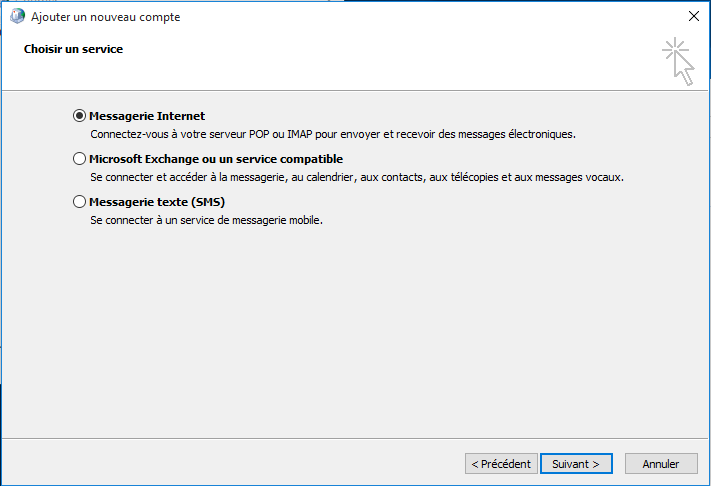Select the Messagerie Internet radio button
711x486 pixels.
point(80,116)
